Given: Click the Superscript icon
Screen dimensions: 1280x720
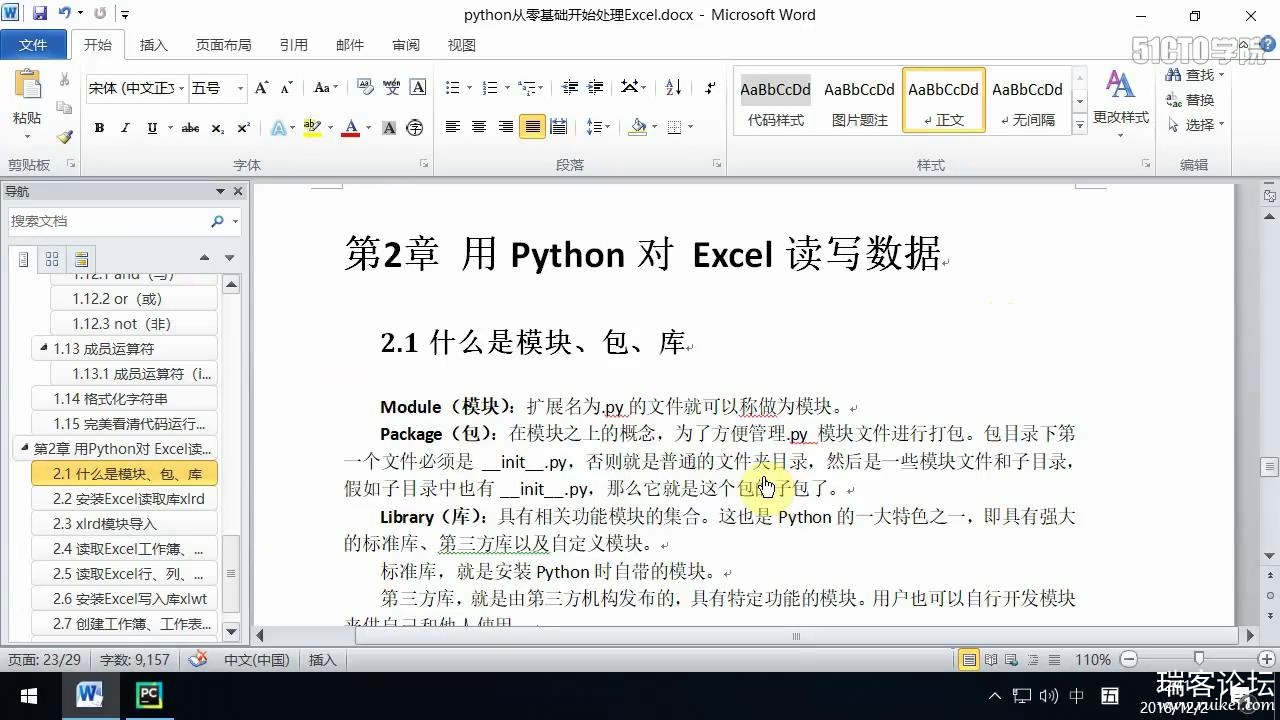Looking at the screenshot, I should pos(243,128).
